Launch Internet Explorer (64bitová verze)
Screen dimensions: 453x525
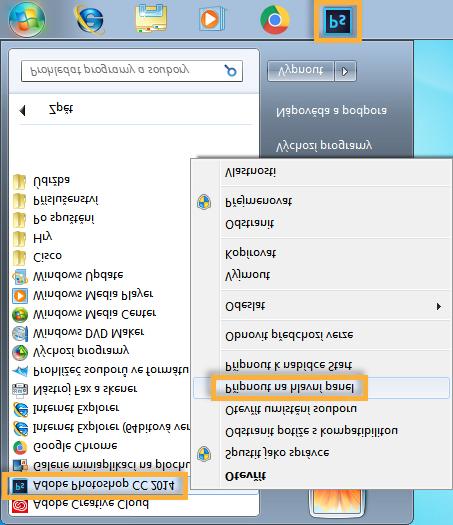[x=101, y=428]
